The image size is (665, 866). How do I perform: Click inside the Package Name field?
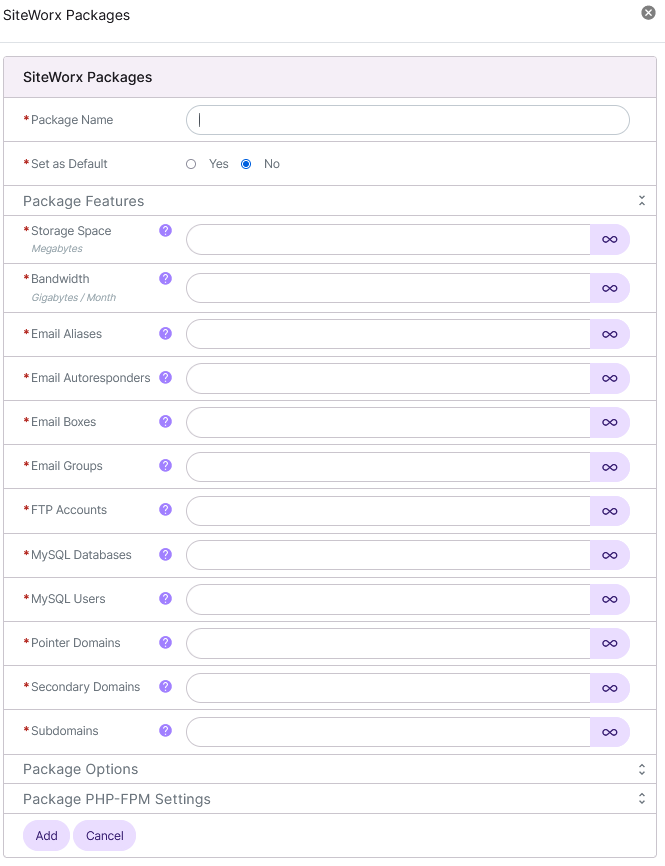click(x=400, y=120)
